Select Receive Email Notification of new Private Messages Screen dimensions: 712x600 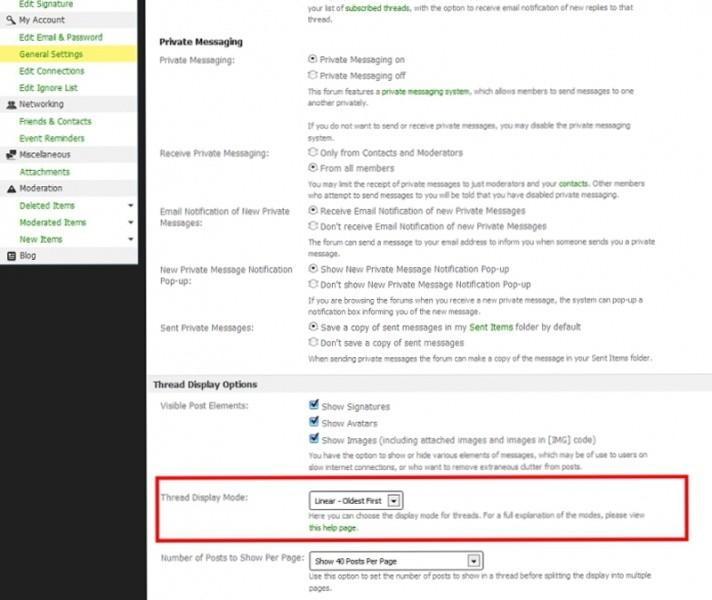(x=312, y=210)
